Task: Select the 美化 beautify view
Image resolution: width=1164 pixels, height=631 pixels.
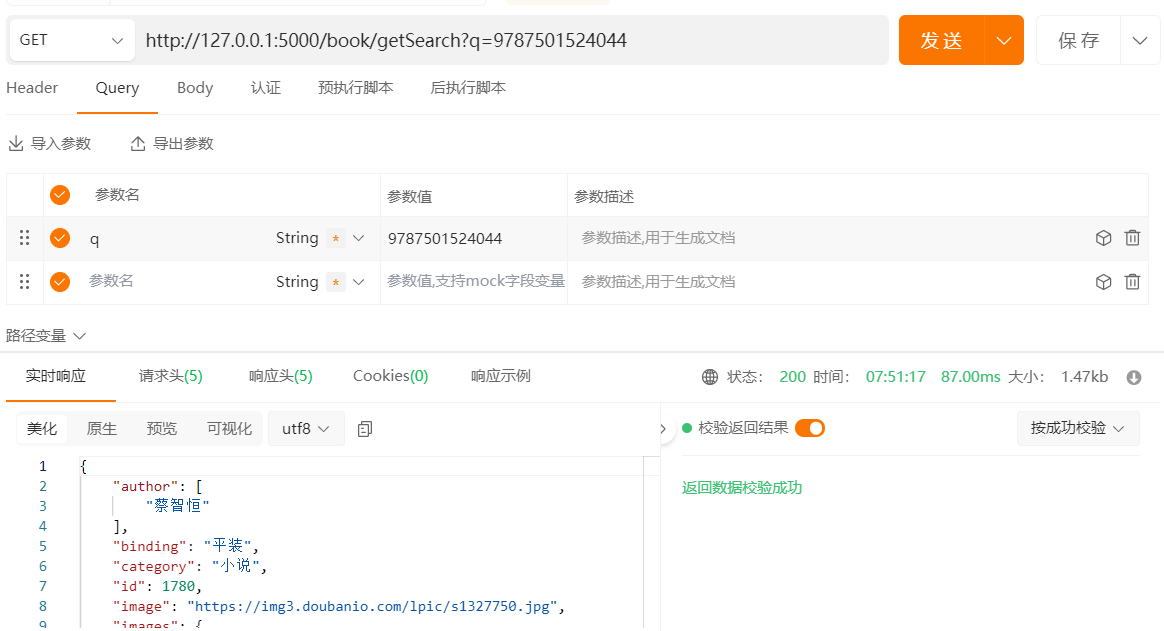Action: click(42, 428)
